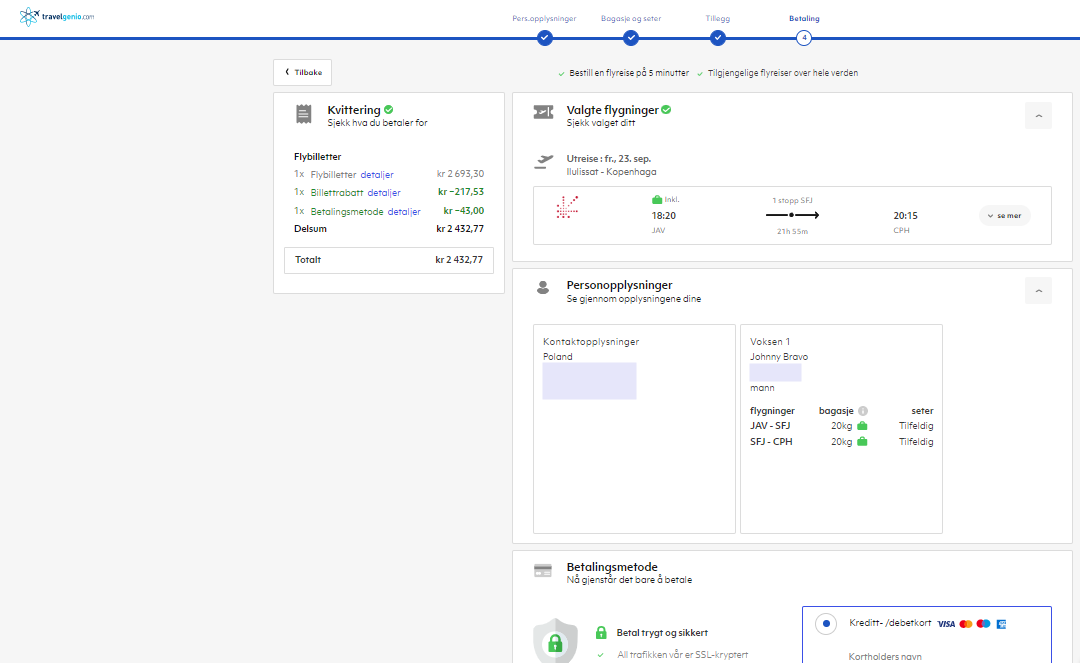This screenshot has width=1080, height=663.
Task: Expand flight details with se mer
Action: coord(1004,215)
